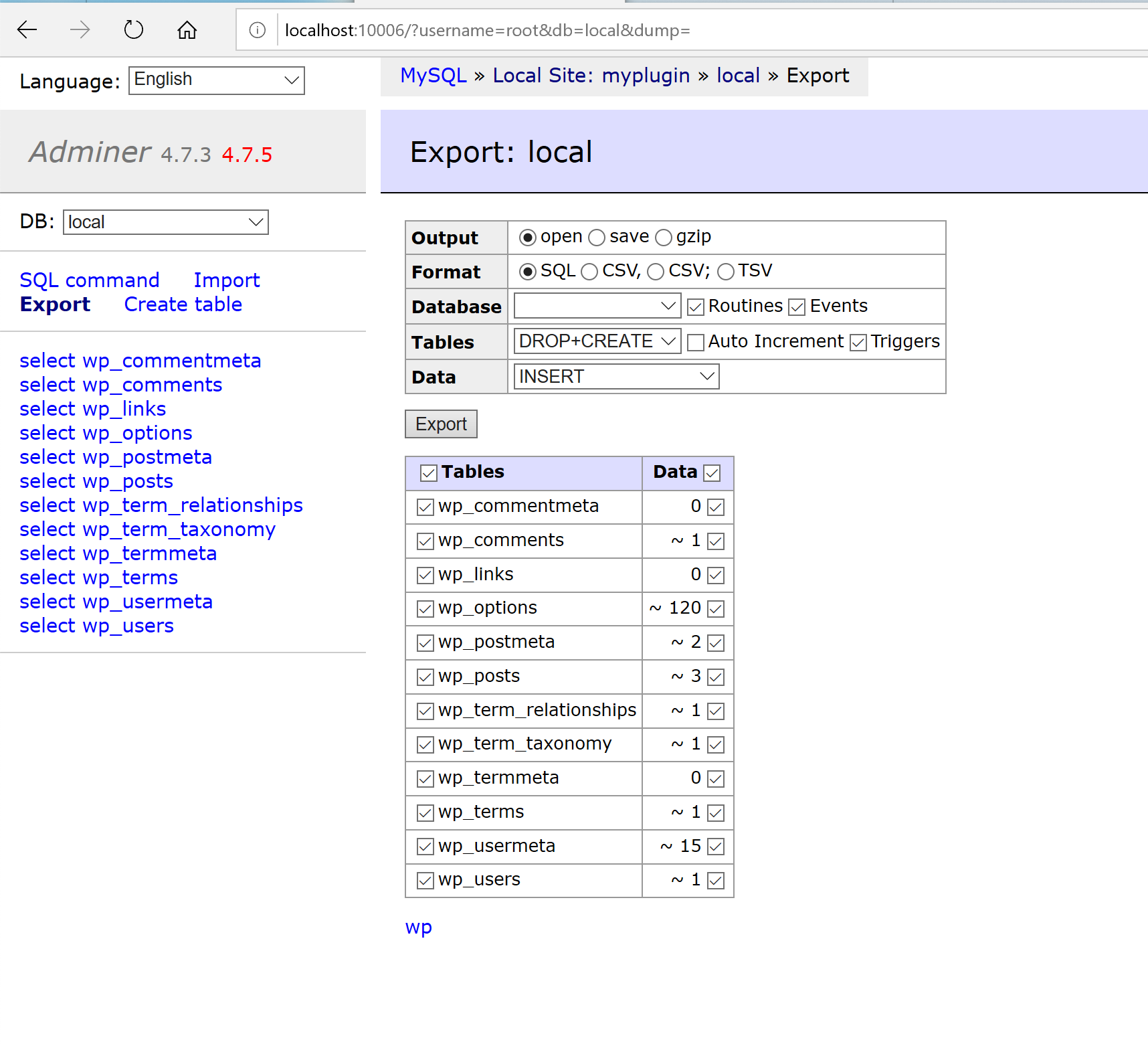
Task: Open wp_posts table in the sidebar
Action: (x=128, y=481)
